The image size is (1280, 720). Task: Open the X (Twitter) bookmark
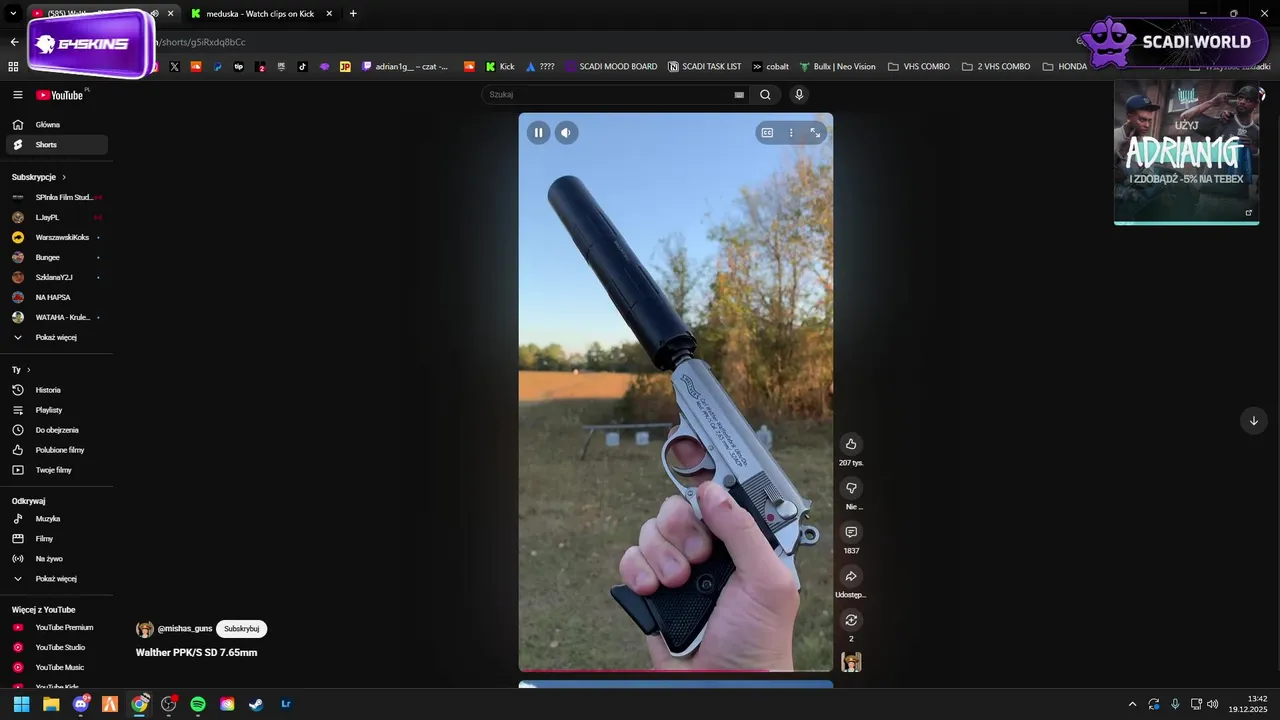(x=174, y=67)
